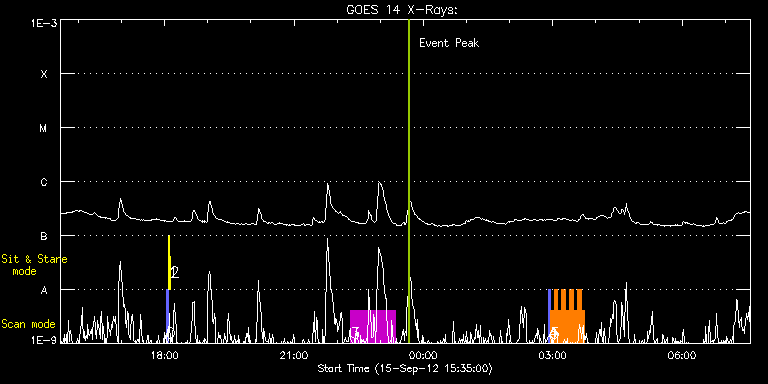
Task: Click the "GOES 14 X-Rays:" title
Action: pyautogui.click(x=402, y=10)
